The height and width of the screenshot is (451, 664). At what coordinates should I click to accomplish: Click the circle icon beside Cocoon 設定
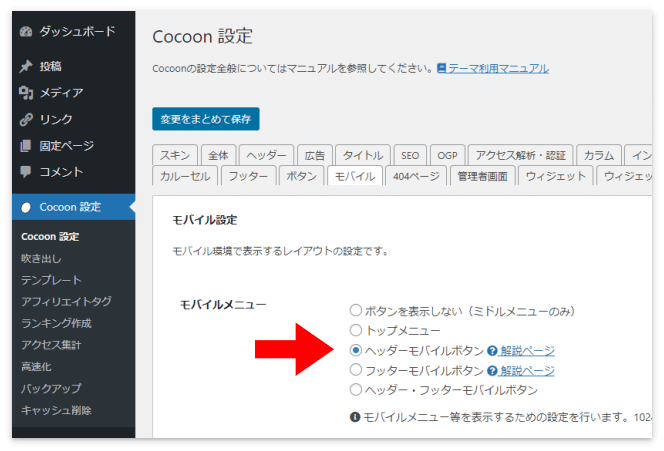click(26, 208)
